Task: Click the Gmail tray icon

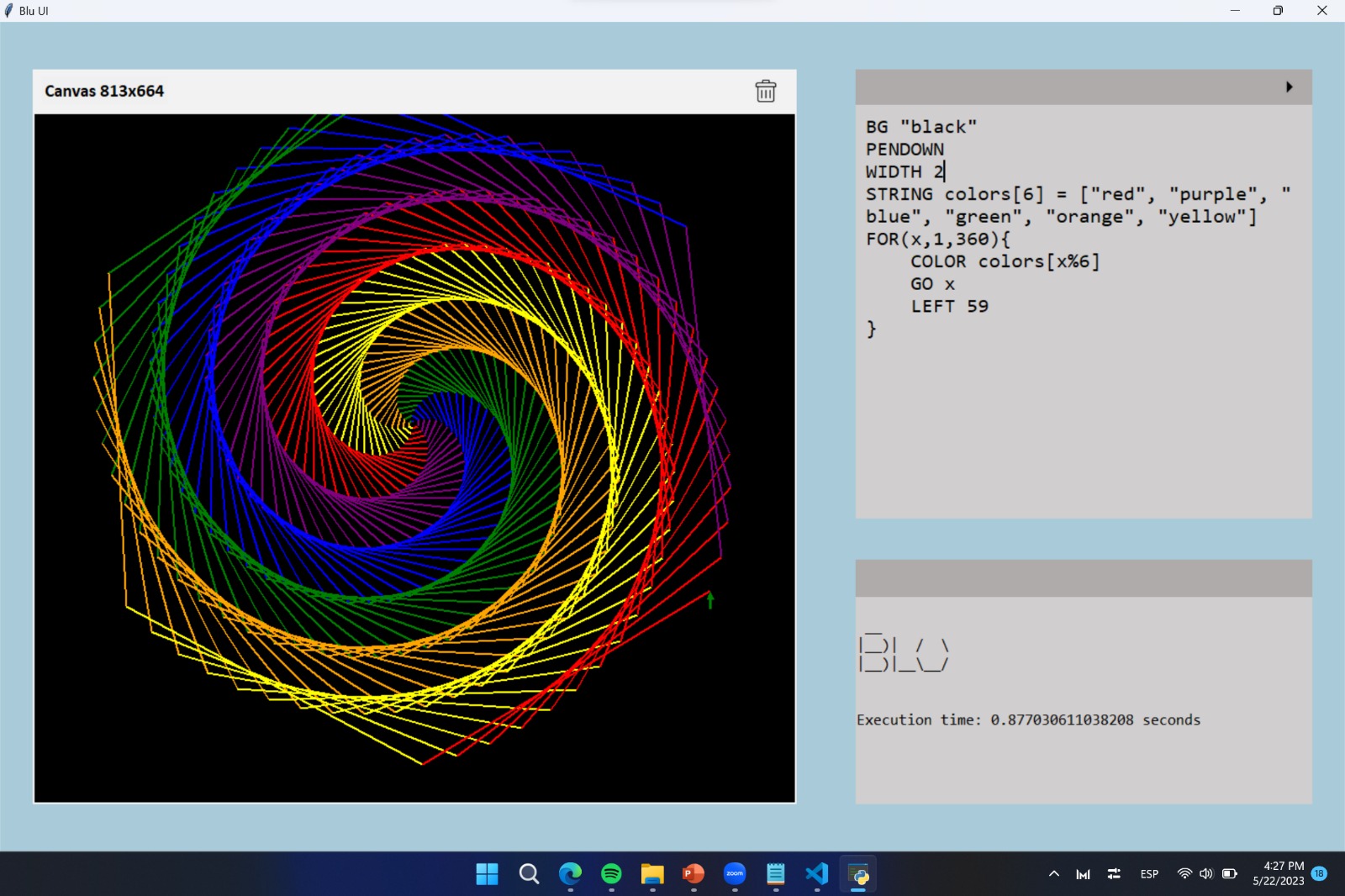Action: [x=1083, y=874]
